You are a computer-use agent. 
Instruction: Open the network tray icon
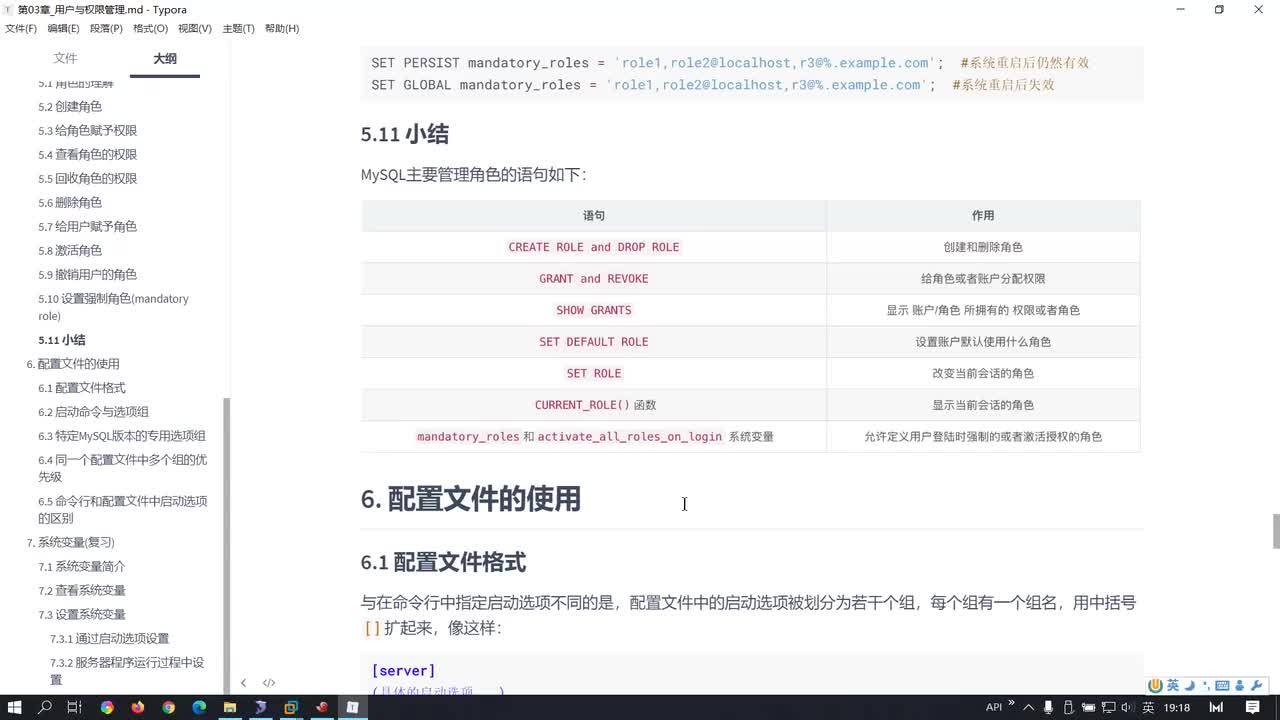tap(1108, 707)
